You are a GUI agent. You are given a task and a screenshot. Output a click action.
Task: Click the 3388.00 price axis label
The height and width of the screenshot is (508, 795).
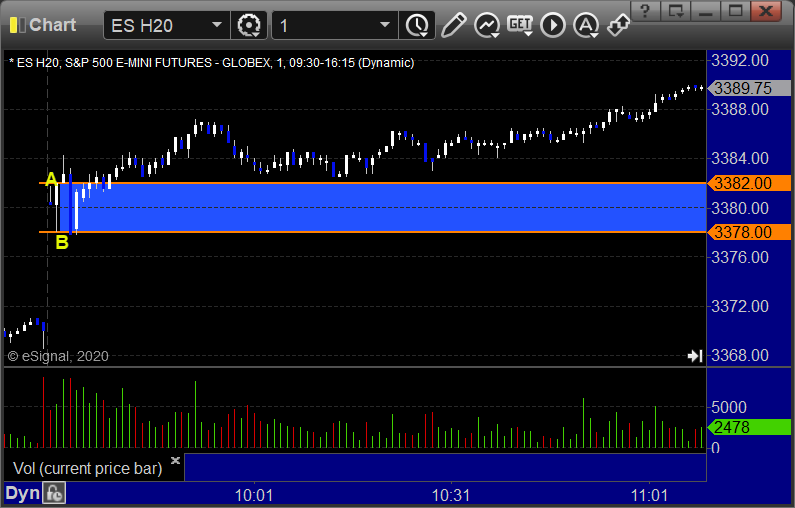coord(740,110)
